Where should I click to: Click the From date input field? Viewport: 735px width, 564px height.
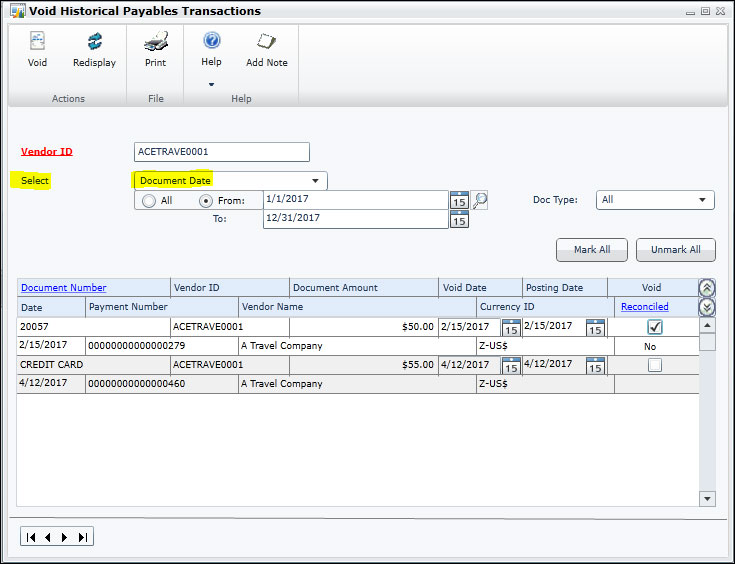click(356, 200)
